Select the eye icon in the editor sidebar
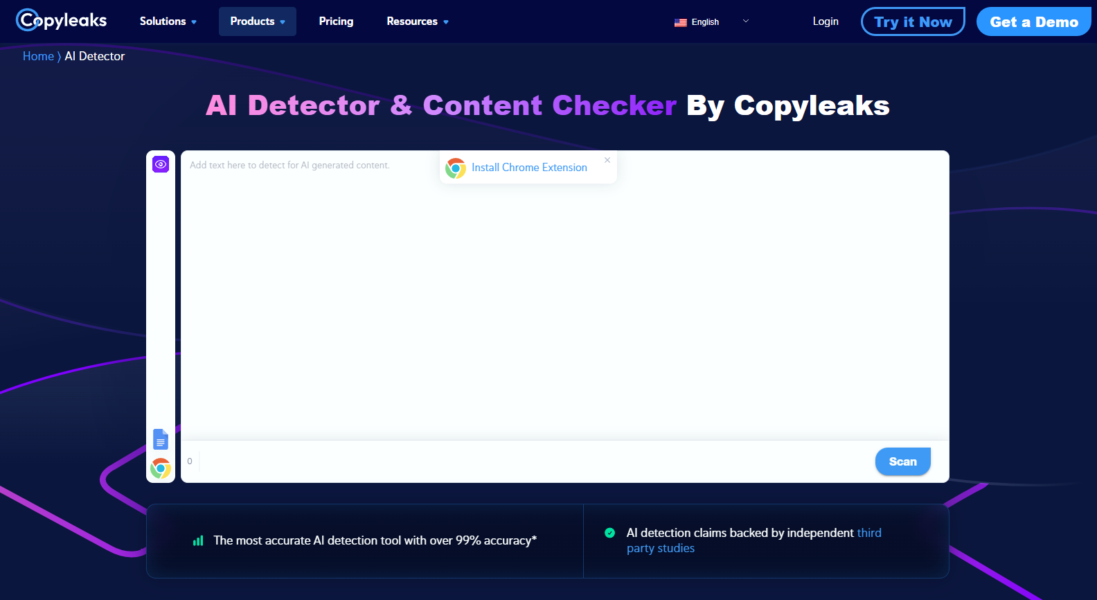 click(x=160, y=163)
